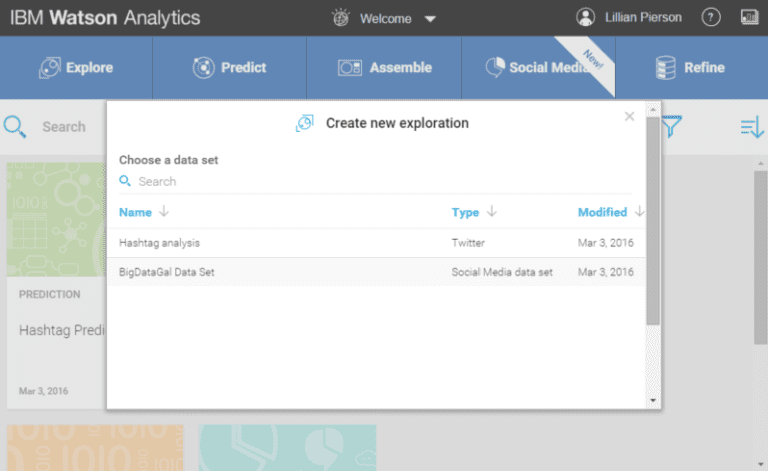This screenshot has width=768, height=471.
Task: Open the green Prediction card thumbnail
Action: (x=56, y=220)
